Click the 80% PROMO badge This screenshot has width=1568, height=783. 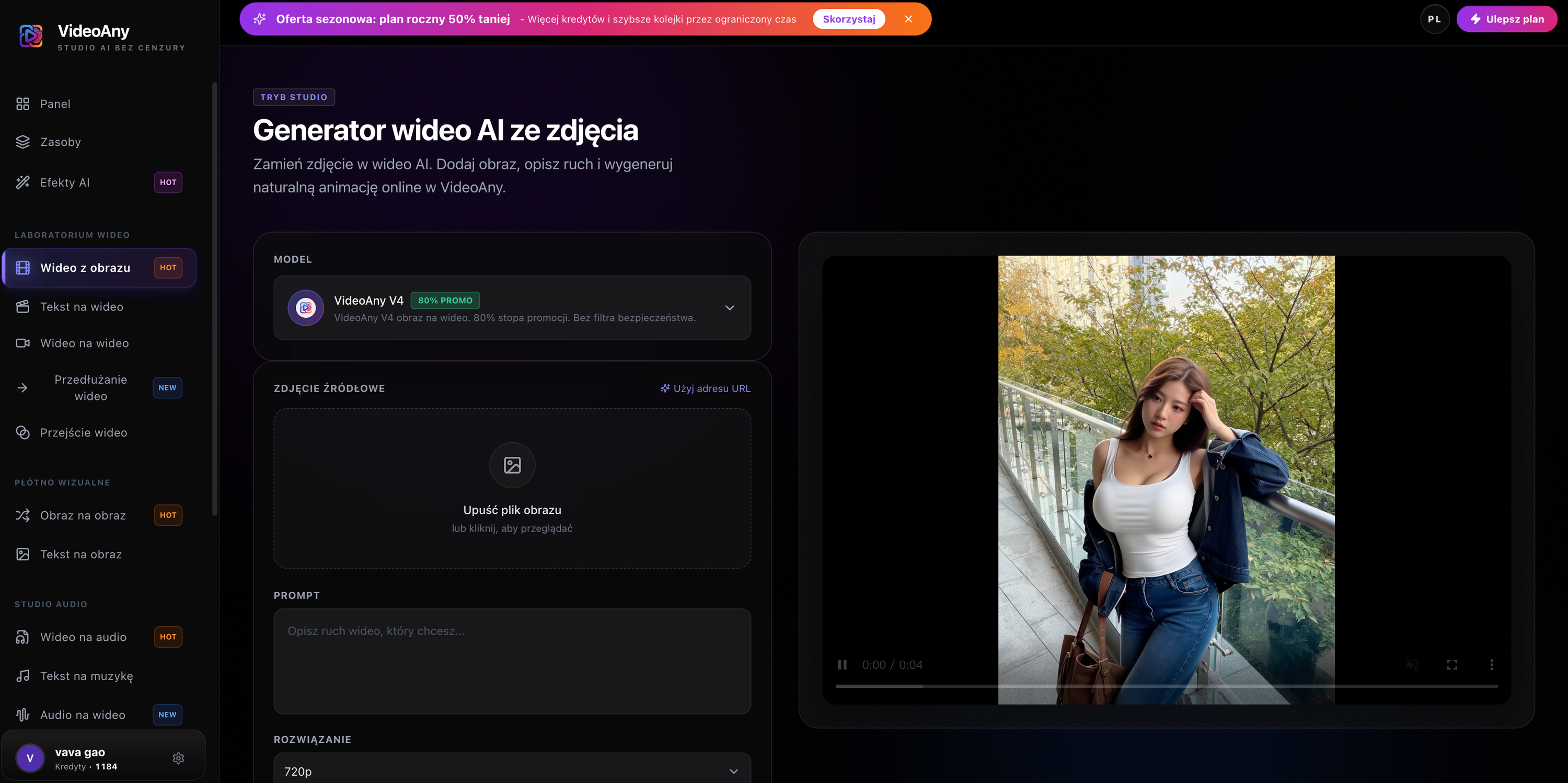point(445,300)
